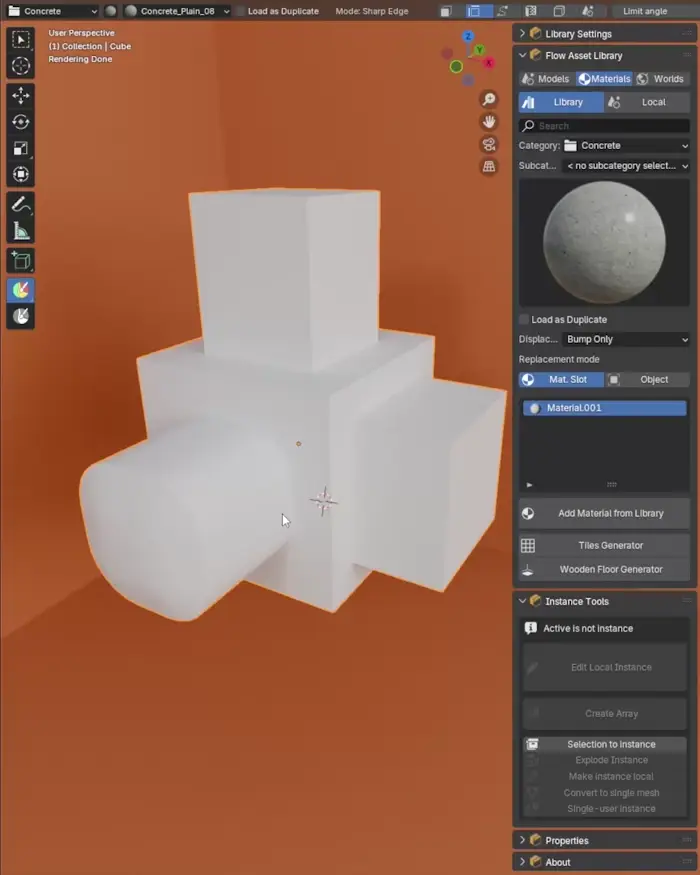Click the viewport zoom magnifier icon
This screenshot has height=875, width=700.
click(489, 99)
